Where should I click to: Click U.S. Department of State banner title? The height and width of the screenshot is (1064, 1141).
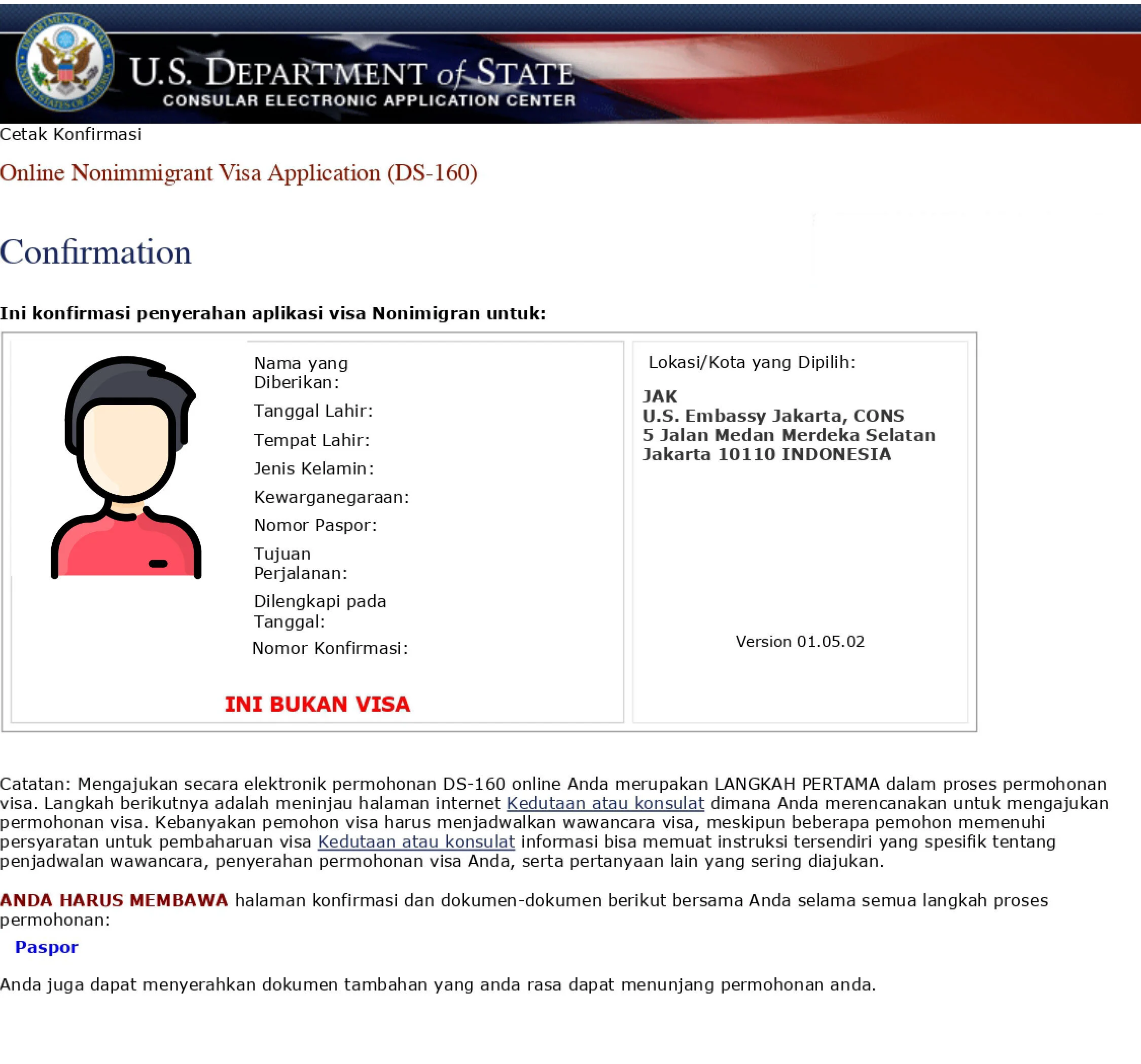click(351, 73)
